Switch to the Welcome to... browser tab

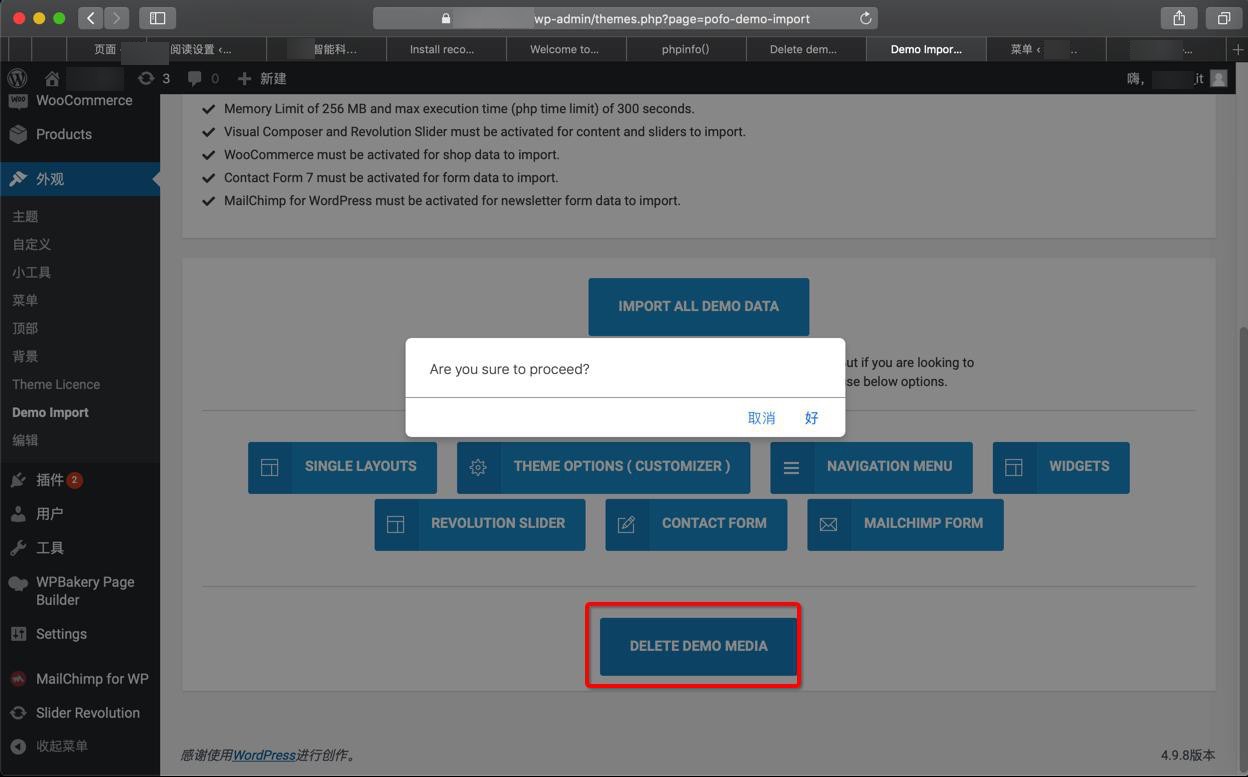566,49
